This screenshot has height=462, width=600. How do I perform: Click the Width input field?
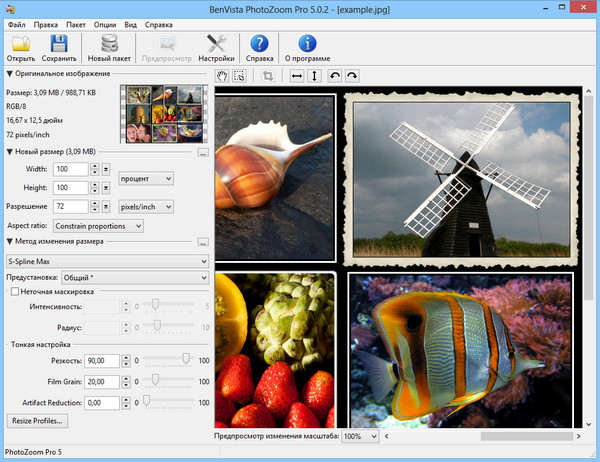(x=69, y=171)
